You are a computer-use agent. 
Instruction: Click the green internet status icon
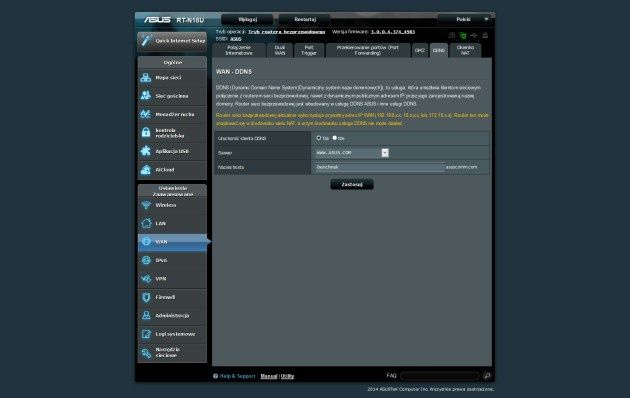(x=463, y=36)
